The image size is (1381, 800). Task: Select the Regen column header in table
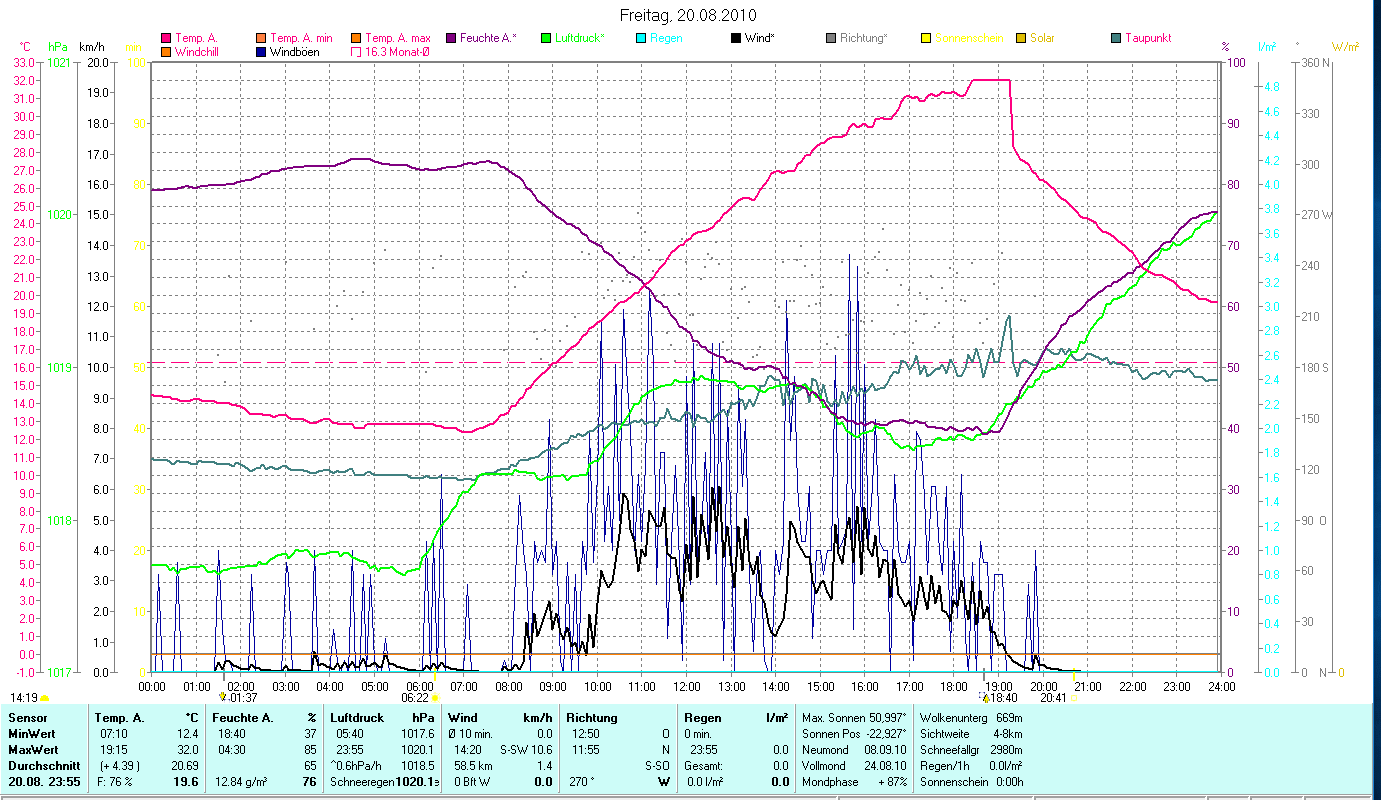click(x=702, y=718)
